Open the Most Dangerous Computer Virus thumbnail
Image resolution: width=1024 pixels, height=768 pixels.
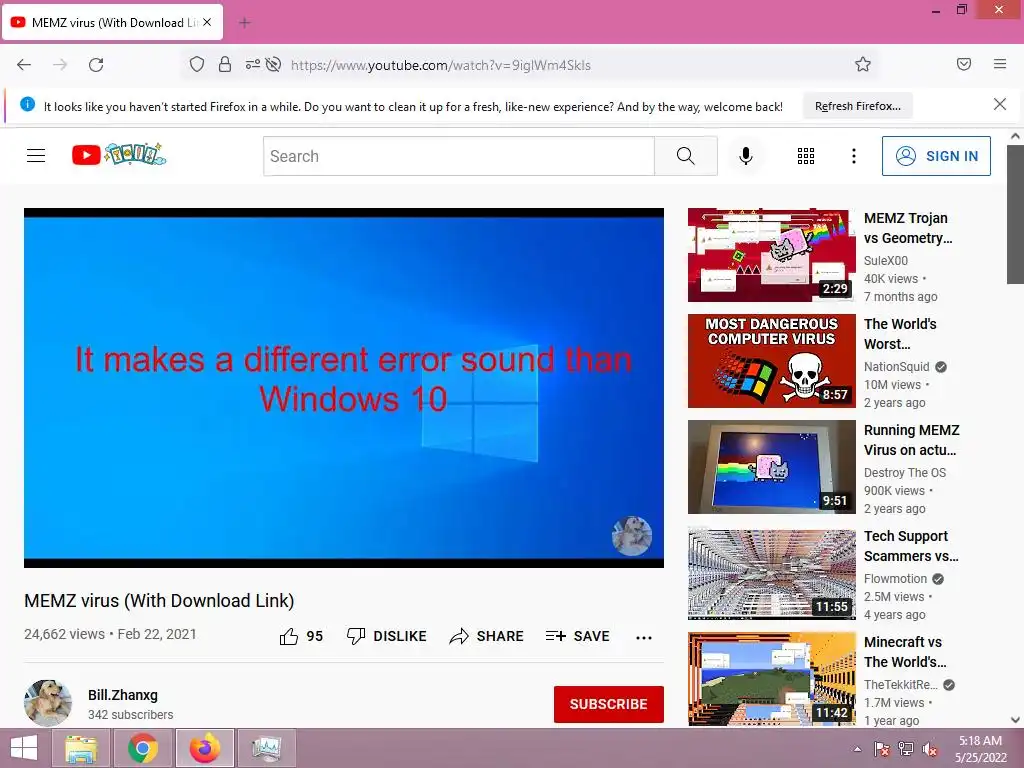click(x=771, y=361)
